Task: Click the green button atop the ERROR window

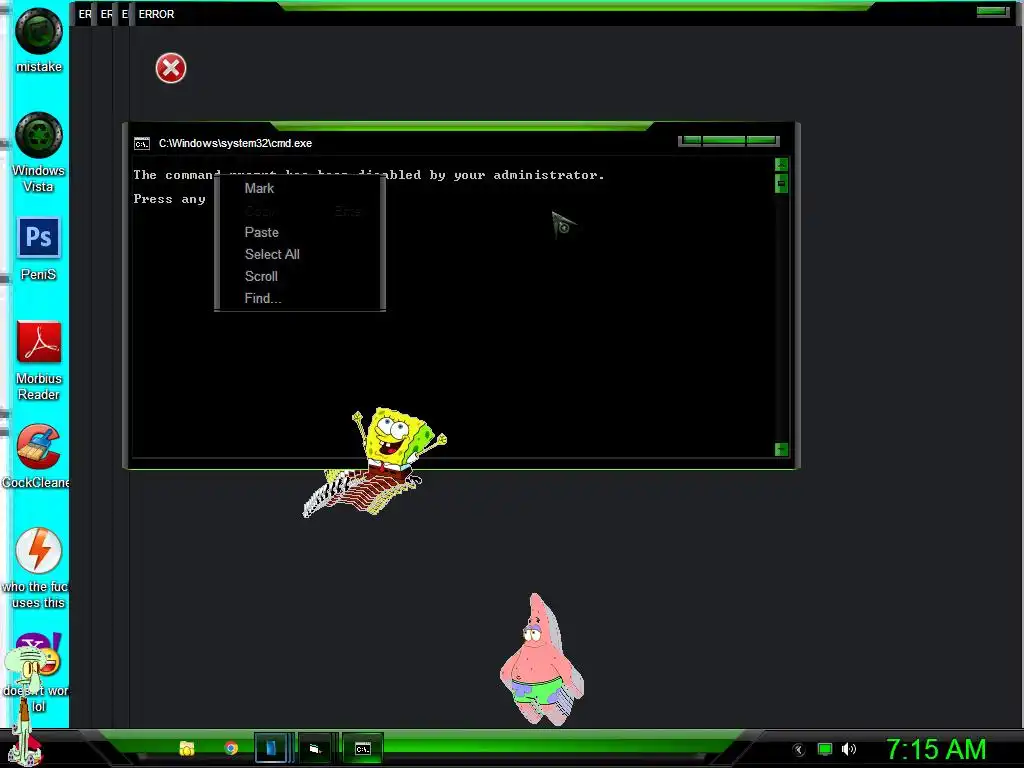Action: [993, 12]
